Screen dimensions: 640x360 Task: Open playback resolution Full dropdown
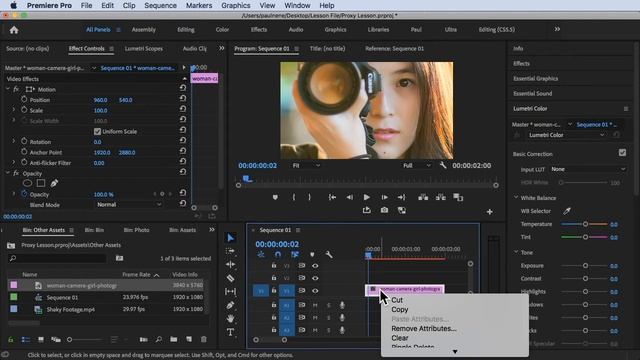click(x=417, y=165)
